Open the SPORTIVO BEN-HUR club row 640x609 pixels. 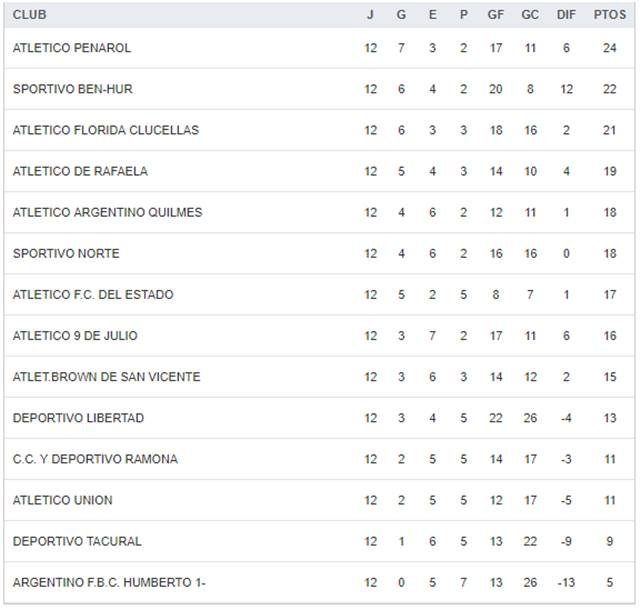(73, 89)
